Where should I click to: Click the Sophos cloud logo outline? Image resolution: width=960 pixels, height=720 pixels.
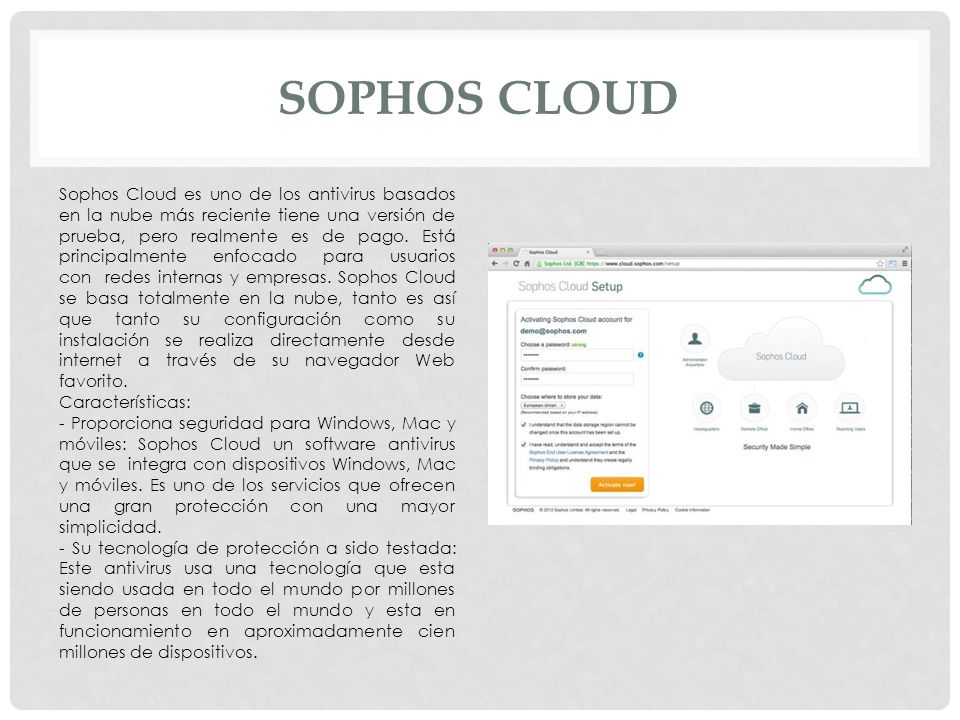[875, 285]
